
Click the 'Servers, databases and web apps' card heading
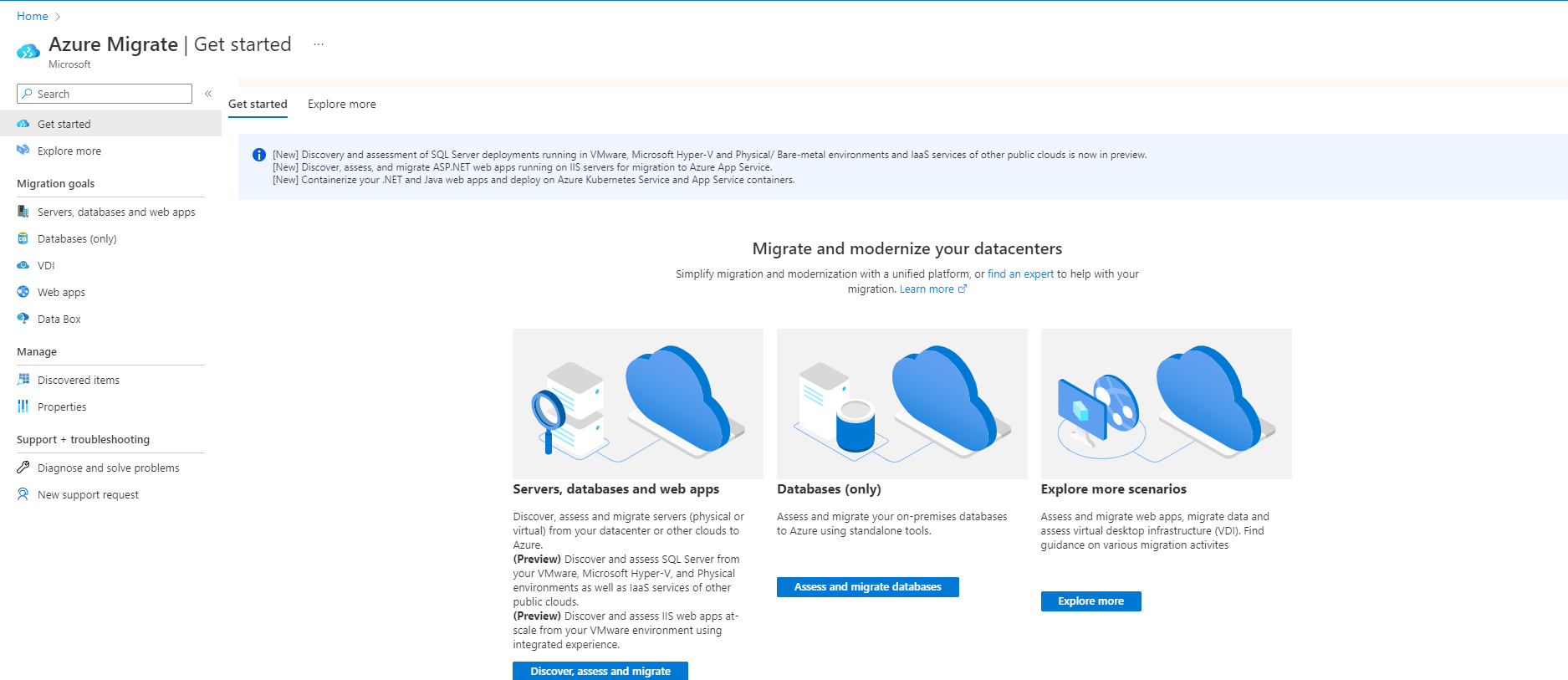[x=616, y=489]
